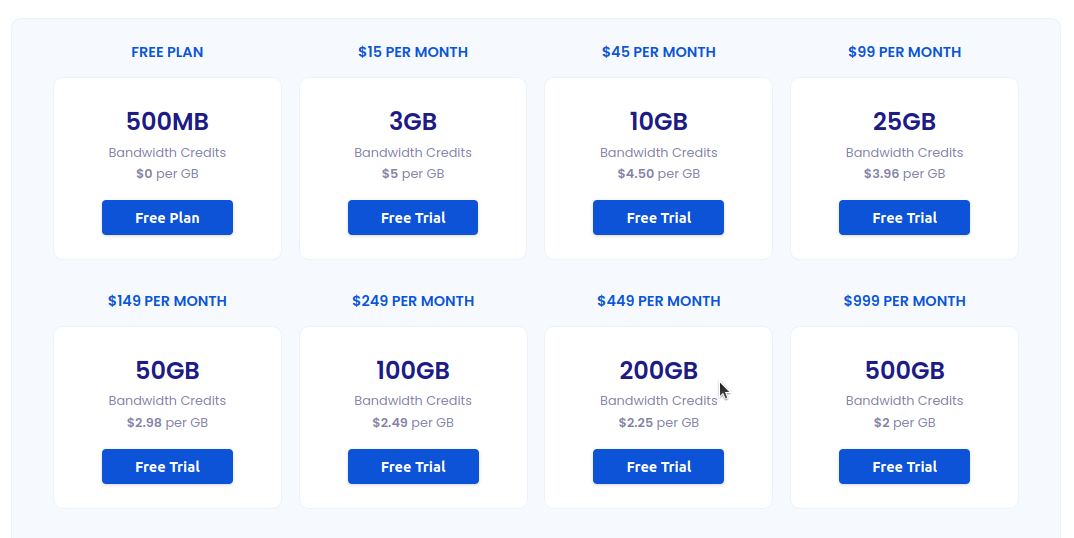Click the Free Plan button
Screen dimensions: 1074x538
pyautogui.click(x=167, y=218)
